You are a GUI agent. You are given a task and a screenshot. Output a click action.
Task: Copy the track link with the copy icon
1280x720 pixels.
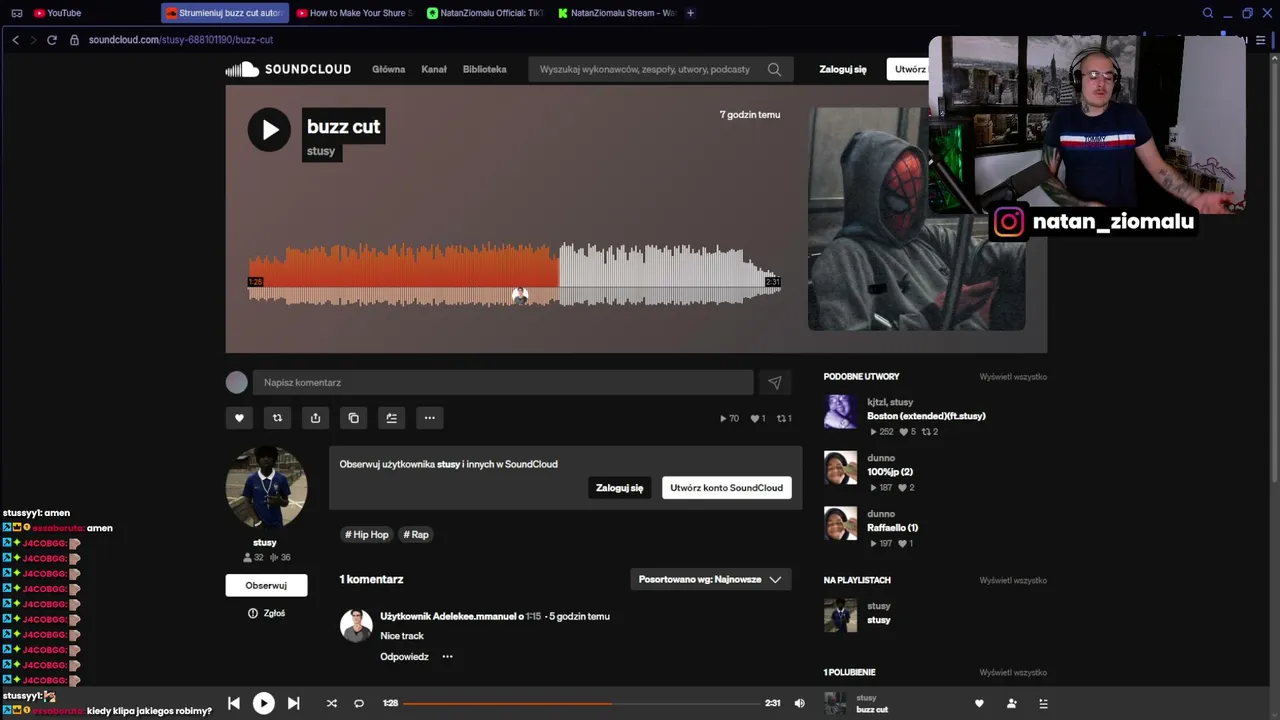click(x=353, y=418)
